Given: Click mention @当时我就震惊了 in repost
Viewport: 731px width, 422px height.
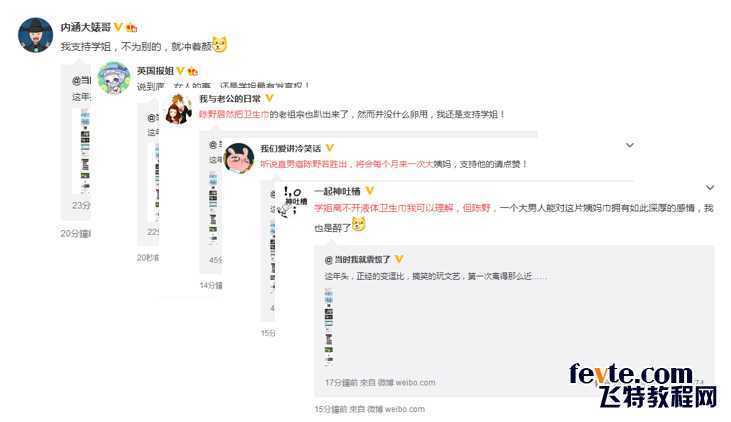Looking at the screenshot, I should 358,259.
